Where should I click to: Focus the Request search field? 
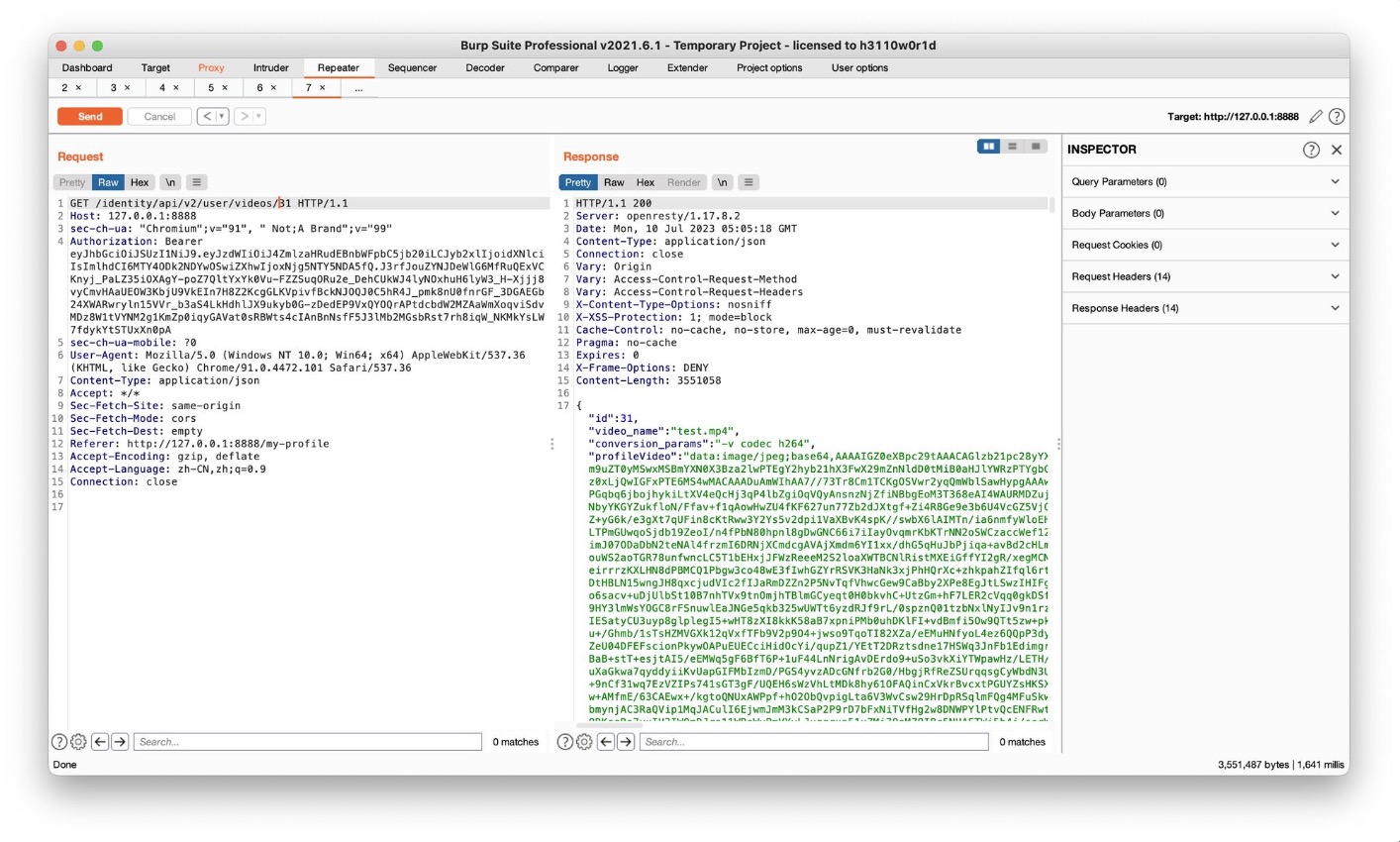click(x=307, y=742)
